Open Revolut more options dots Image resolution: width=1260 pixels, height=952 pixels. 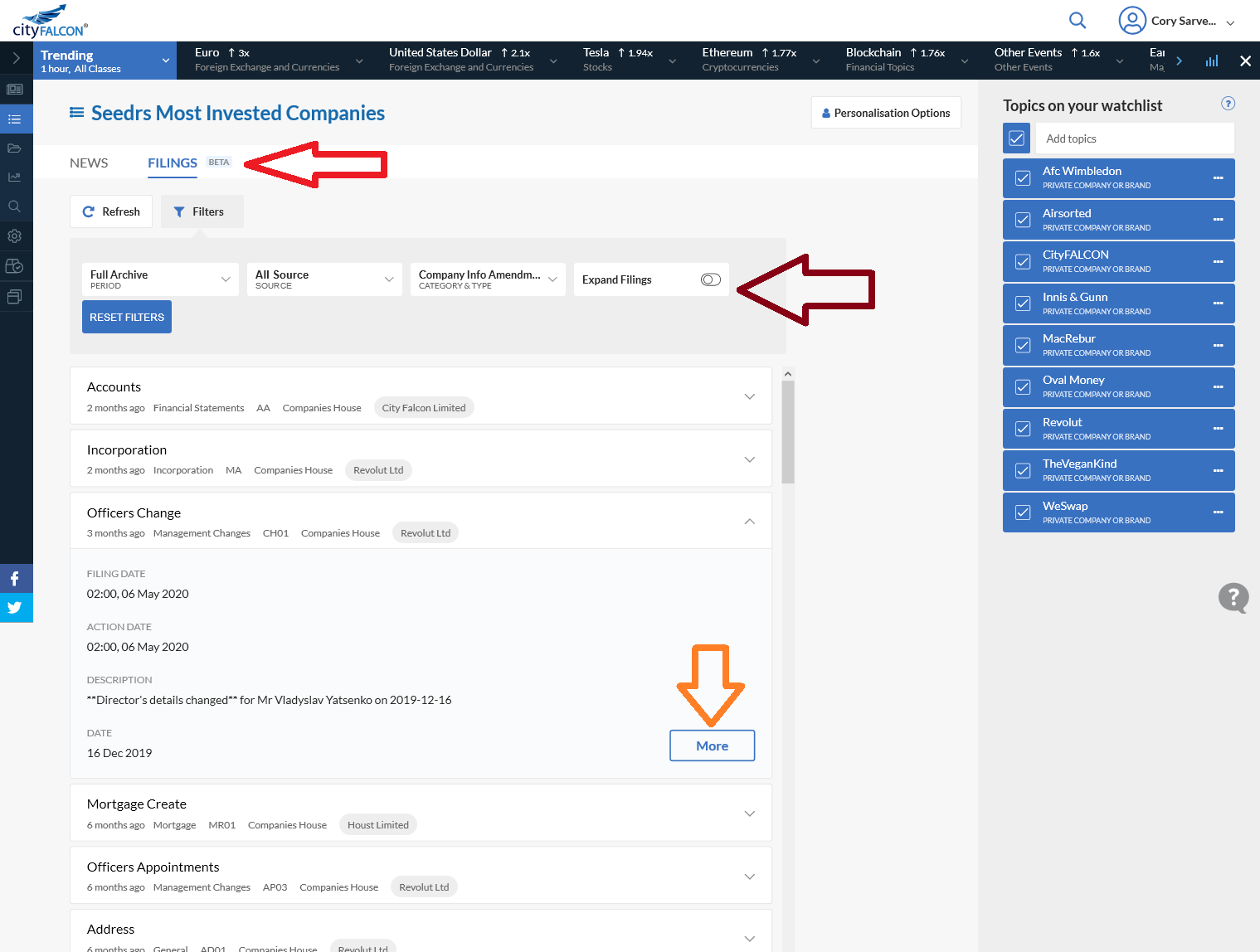pyautogui.click(x=1218, y=429)
